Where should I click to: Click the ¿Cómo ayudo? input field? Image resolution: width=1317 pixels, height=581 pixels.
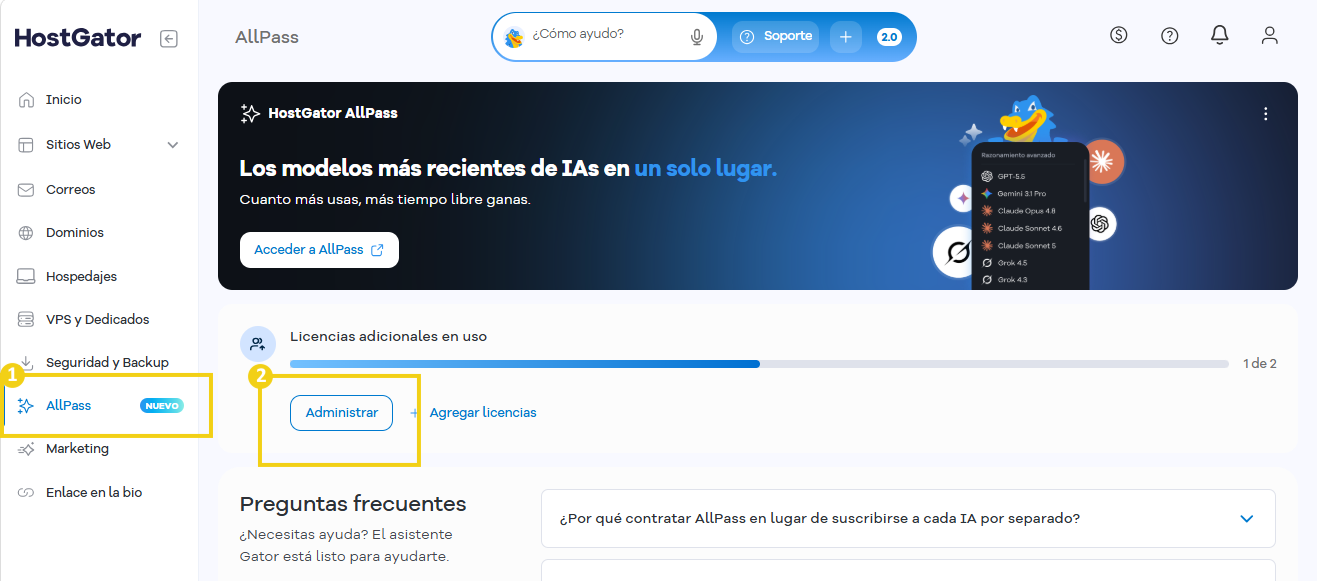pos(604,37)
